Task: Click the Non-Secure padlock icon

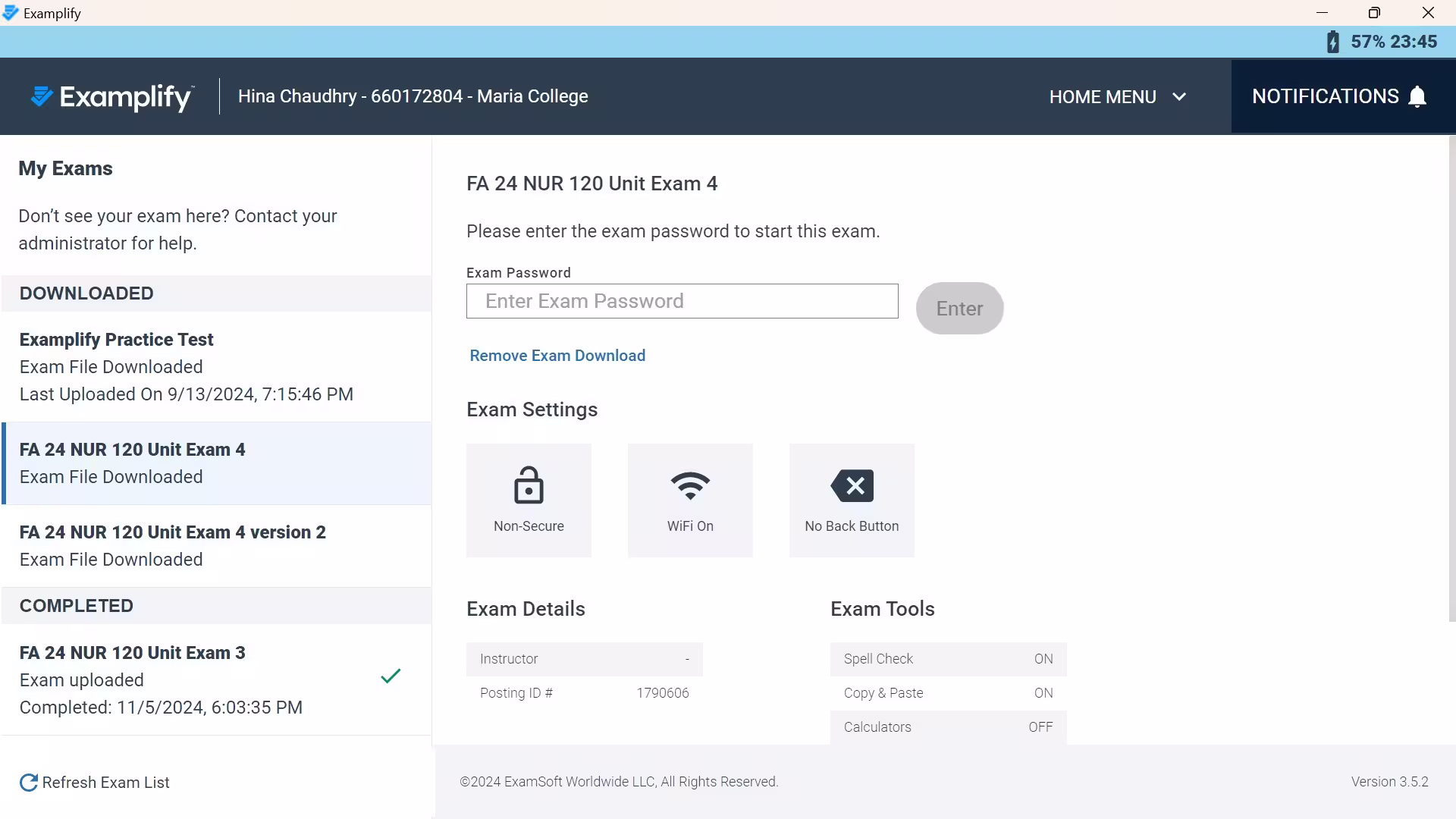Action: [529, 485]
